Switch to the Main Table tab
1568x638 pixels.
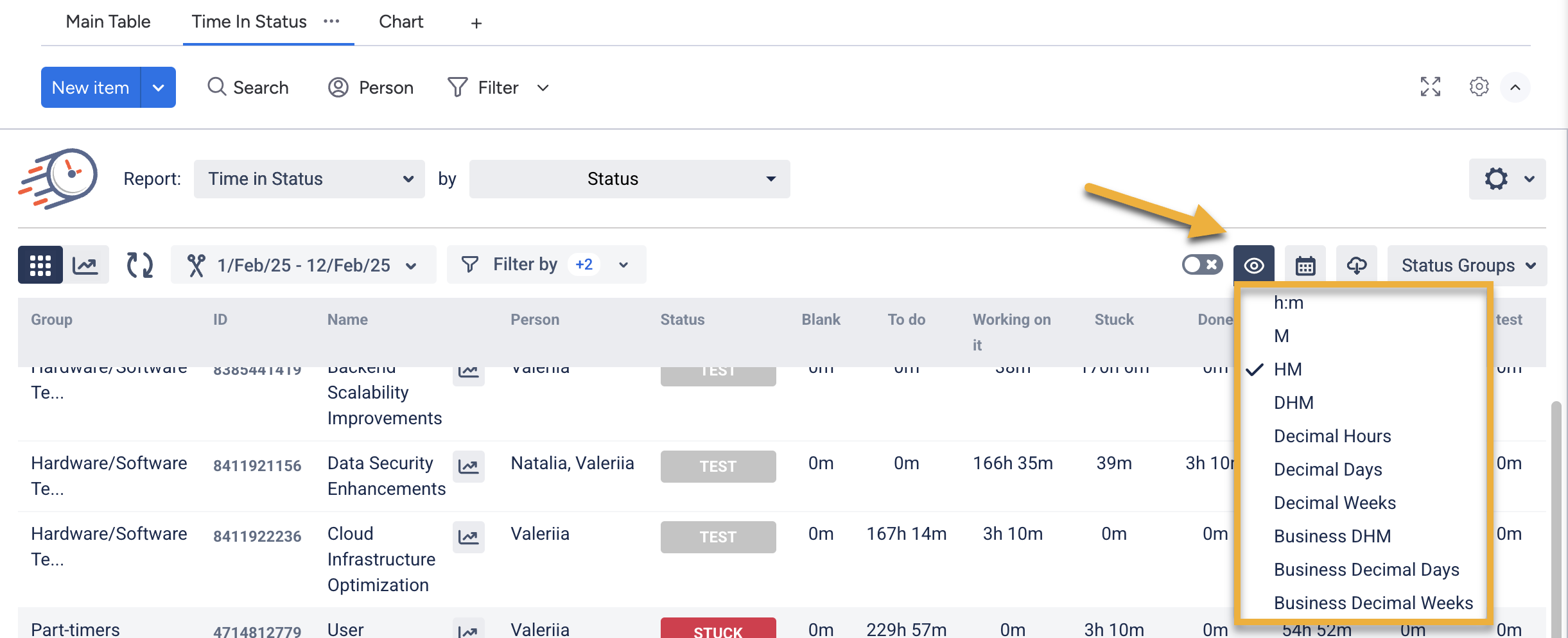[108, 22]
